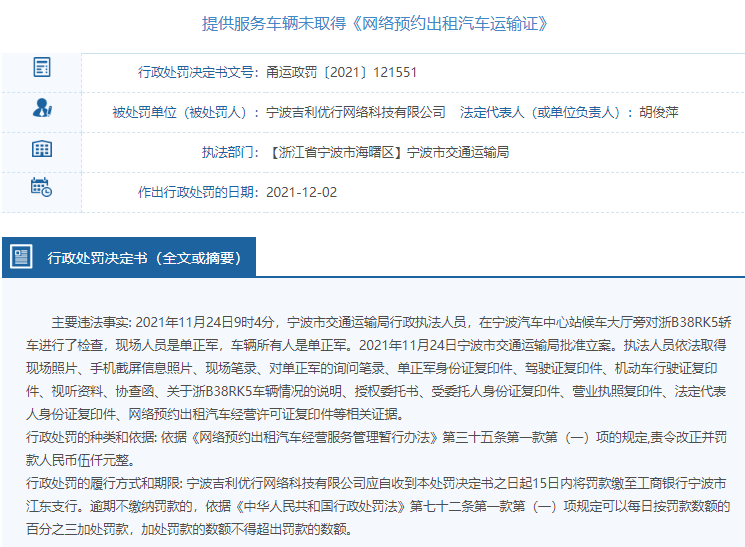Click the text 行政处罚的种类和依据
Image resolution: width=745 pixels, height=547 pixels.
[x=90, y=437]
